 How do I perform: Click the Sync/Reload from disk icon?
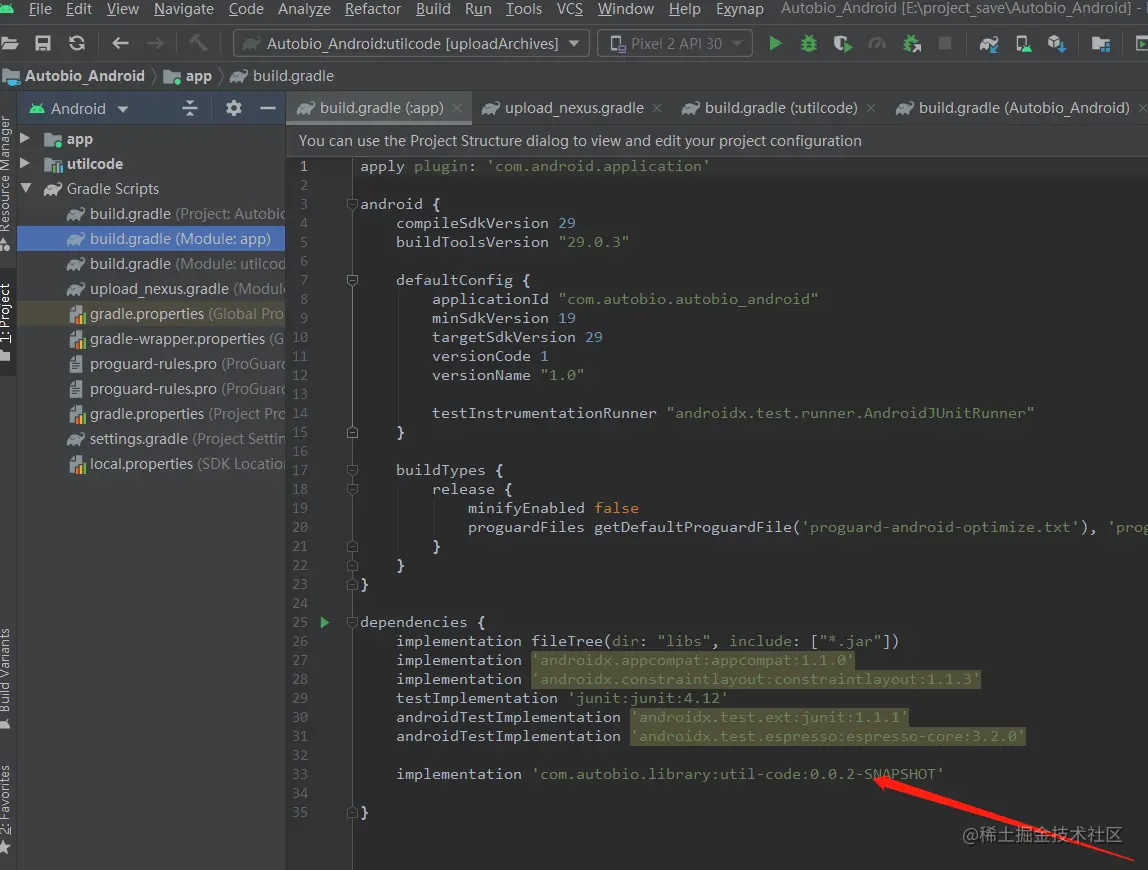(x=77, y=44)
